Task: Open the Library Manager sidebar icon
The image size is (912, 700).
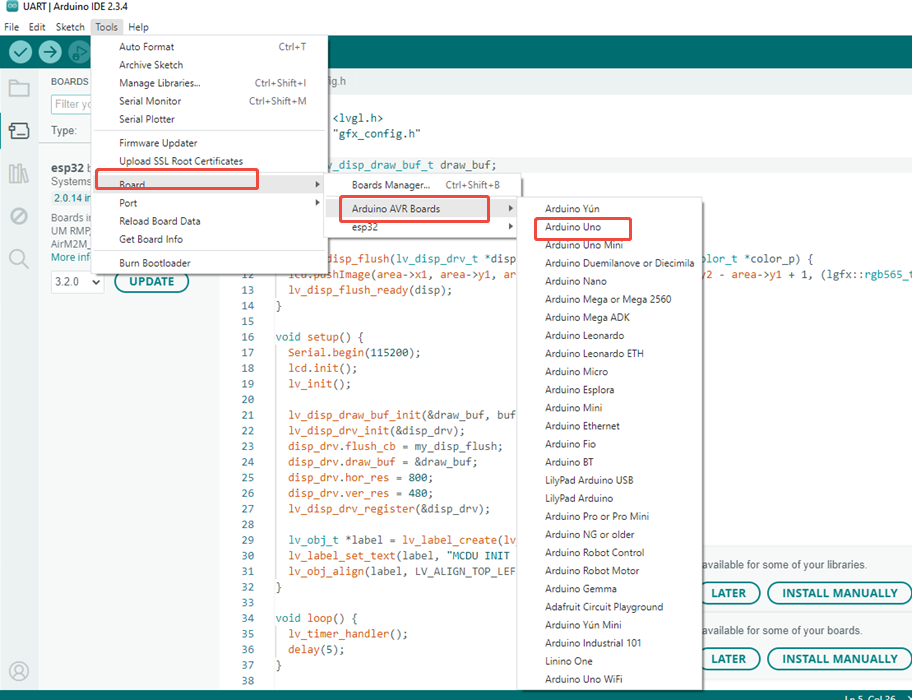Action: tap(19, 173)
